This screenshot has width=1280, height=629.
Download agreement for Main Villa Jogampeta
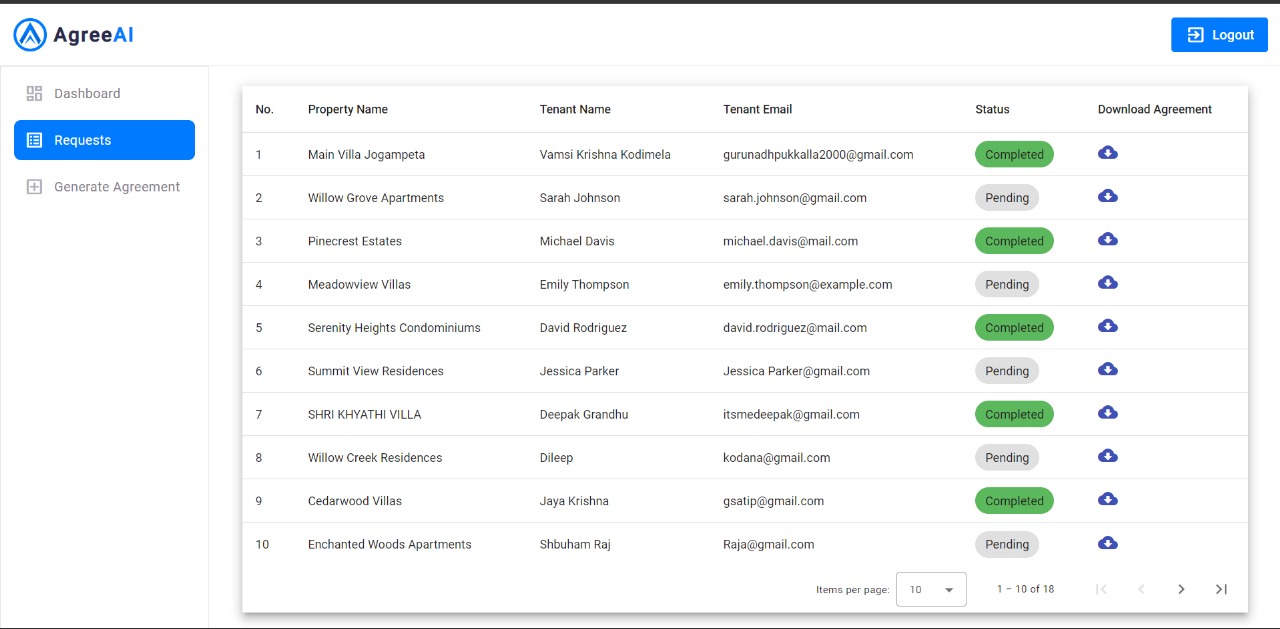1108,153
